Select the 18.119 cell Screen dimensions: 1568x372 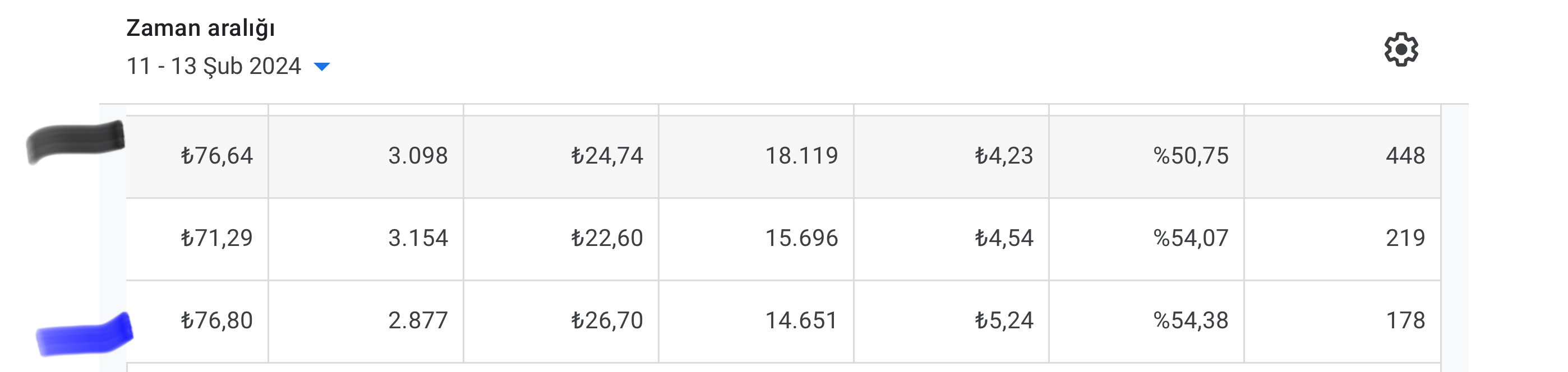point(757,156)
